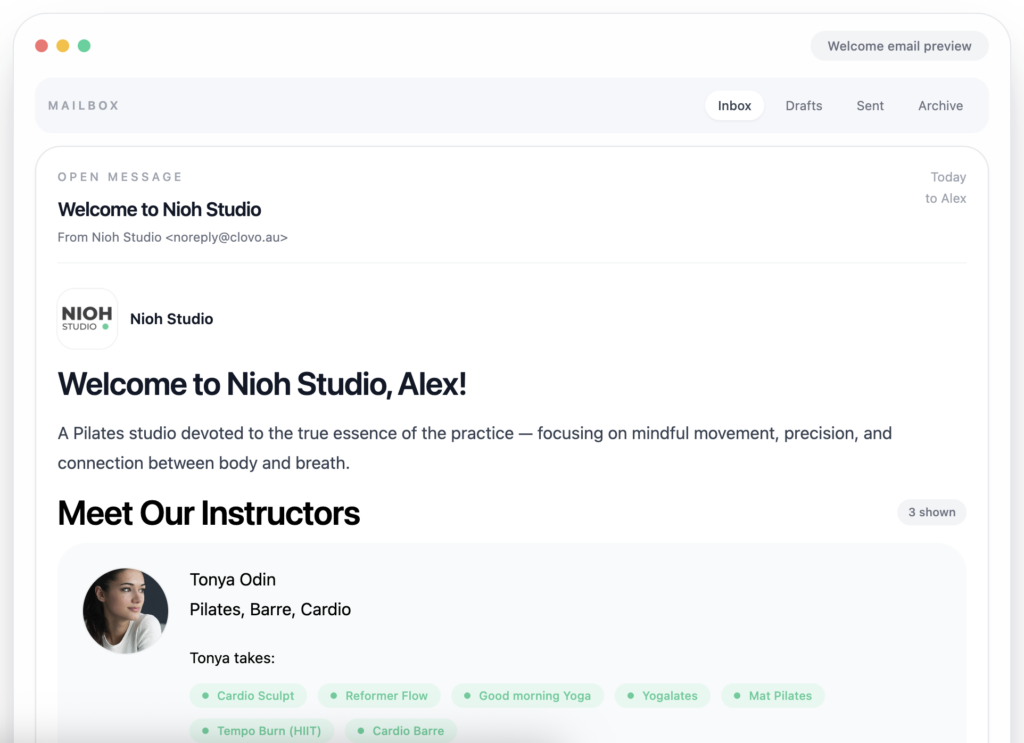Click the red close window dot
Image resolution: width=1024 pixels, height=743 pixels.
coord(41,46)
